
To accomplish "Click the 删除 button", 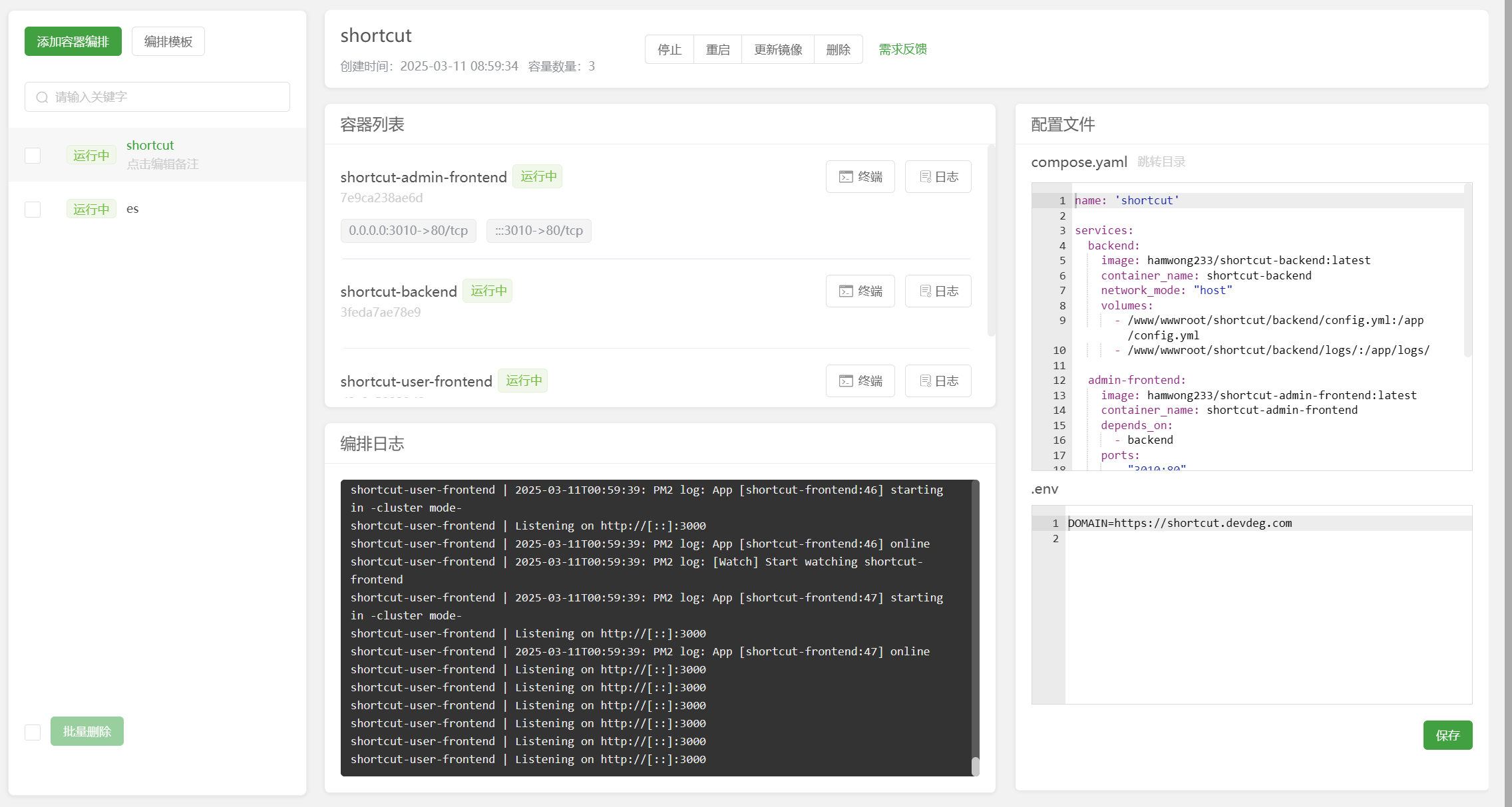I will point(839,49).
